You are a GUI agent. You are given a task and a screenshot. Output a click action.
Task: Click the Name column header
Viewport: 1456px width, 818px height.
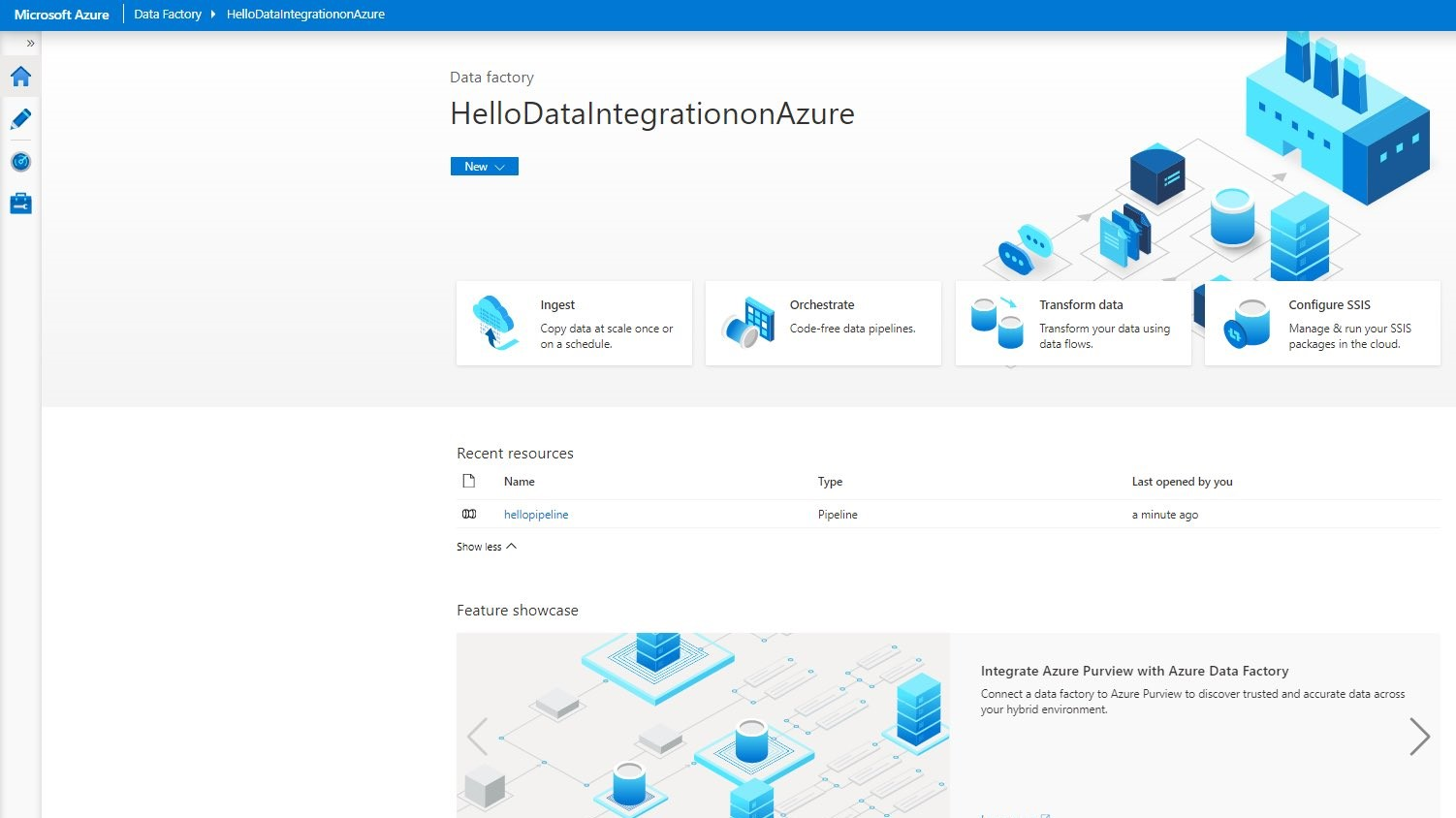[520, 482]
